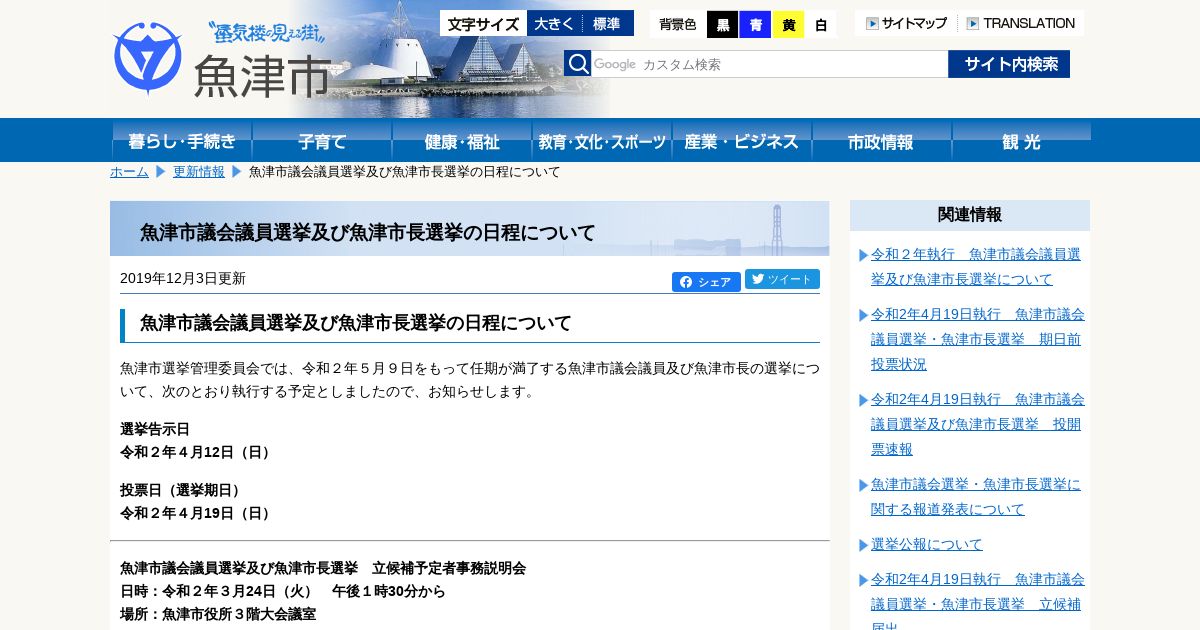Click the 令和2年4月12日(日) announcement date

pos(197,452)
